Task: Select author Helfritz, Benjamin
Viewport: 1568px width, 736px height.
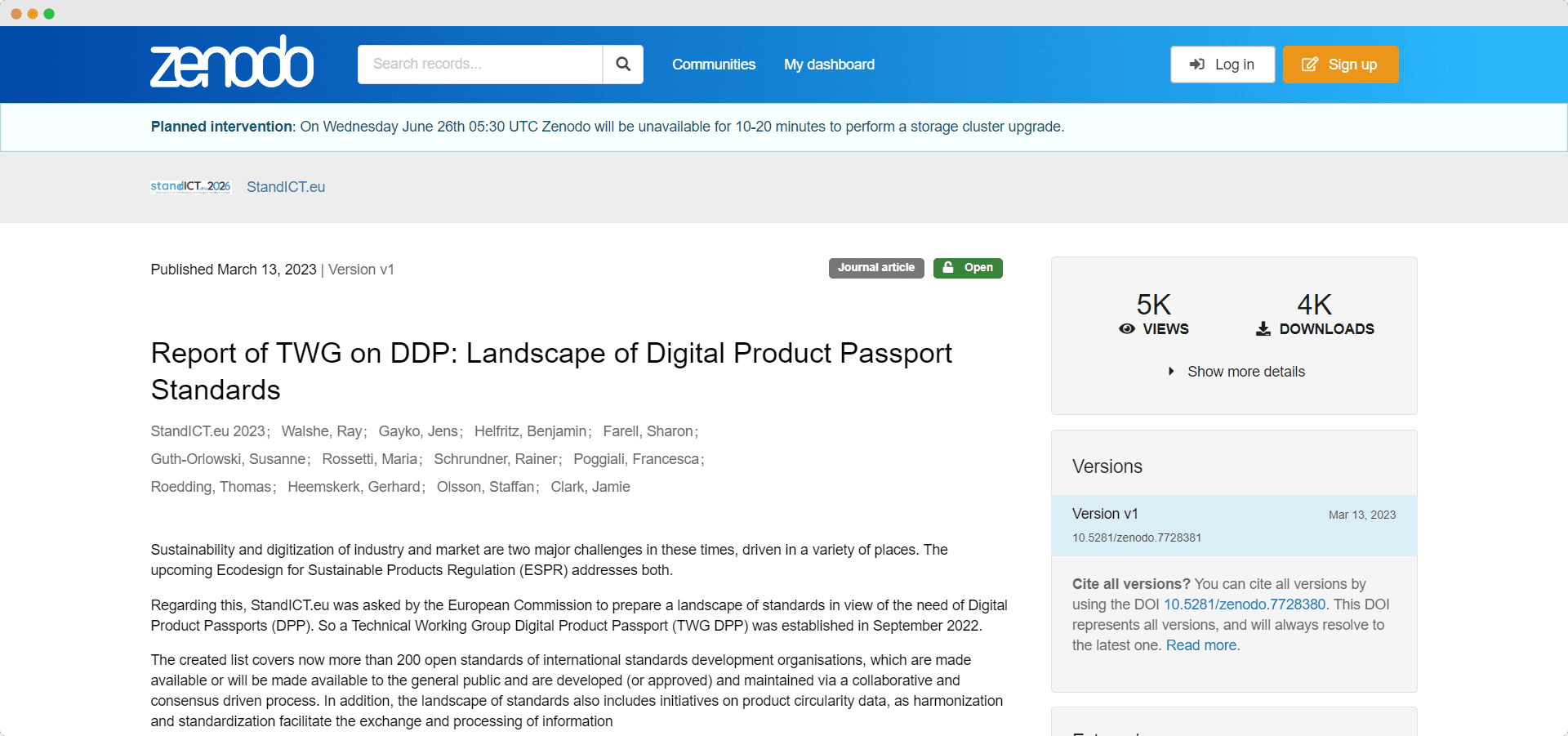Action: click(x=531, y=431)
